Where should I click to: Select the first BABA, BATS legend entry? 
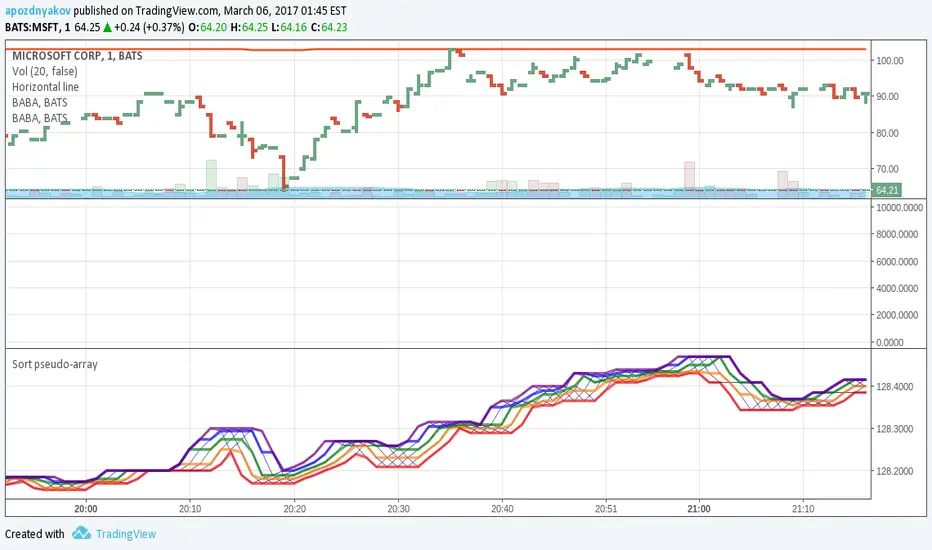pos(40,102)
